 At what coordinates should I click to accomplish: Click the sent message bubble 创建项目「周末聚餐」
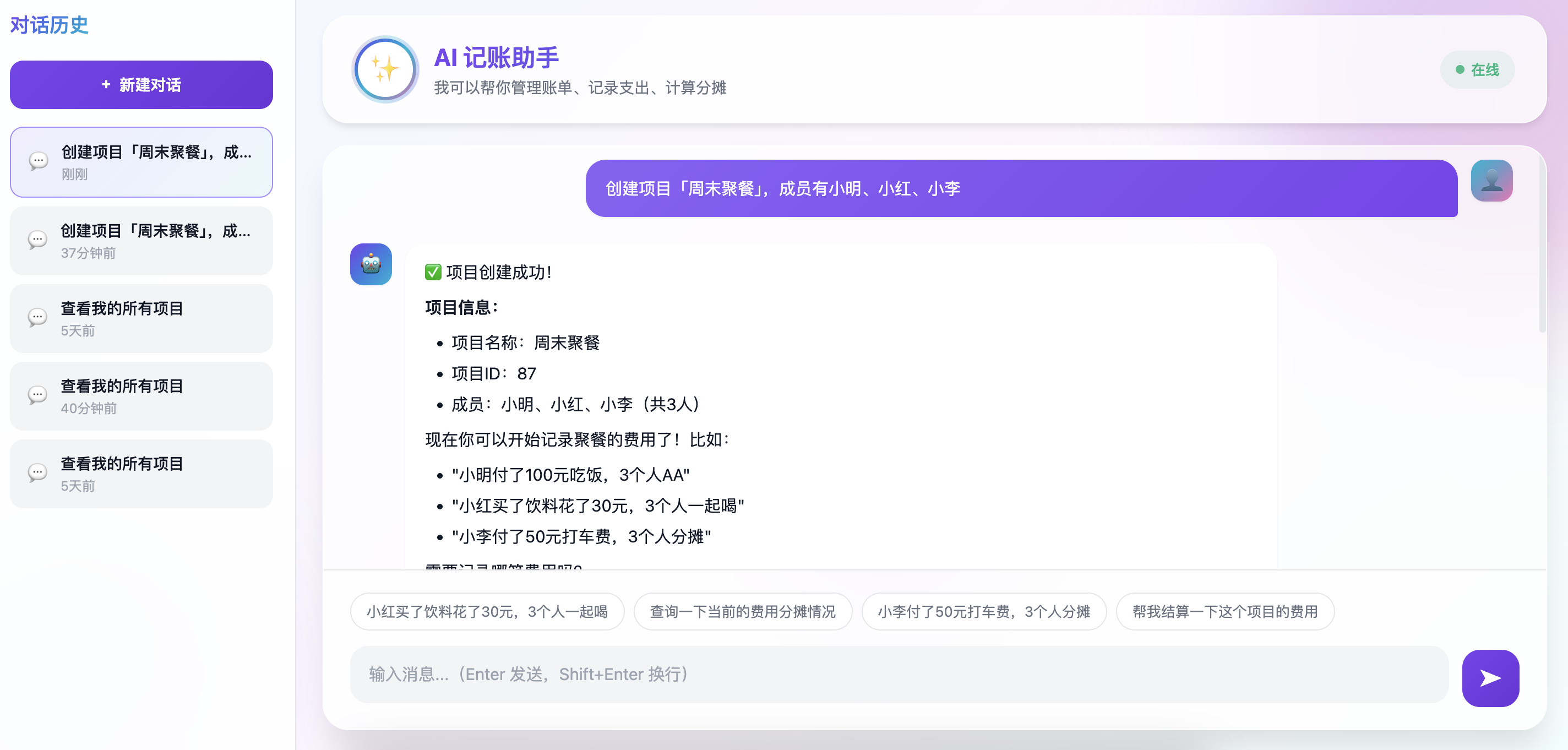1021,188
